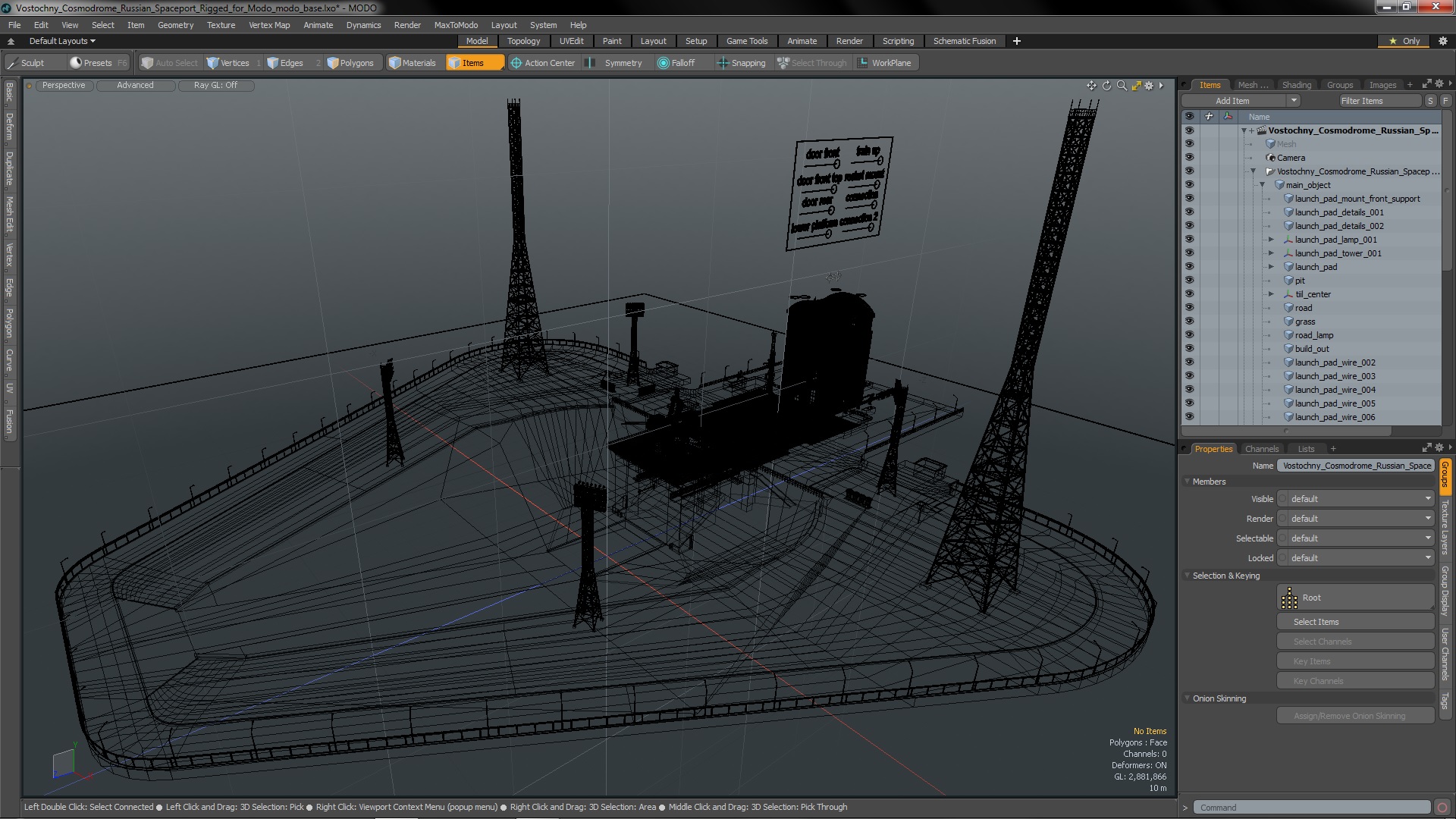The width and height of the screenshot is (1456, 819).
Task: Open the Geometry menu
Action: click(x=175, y=25)
